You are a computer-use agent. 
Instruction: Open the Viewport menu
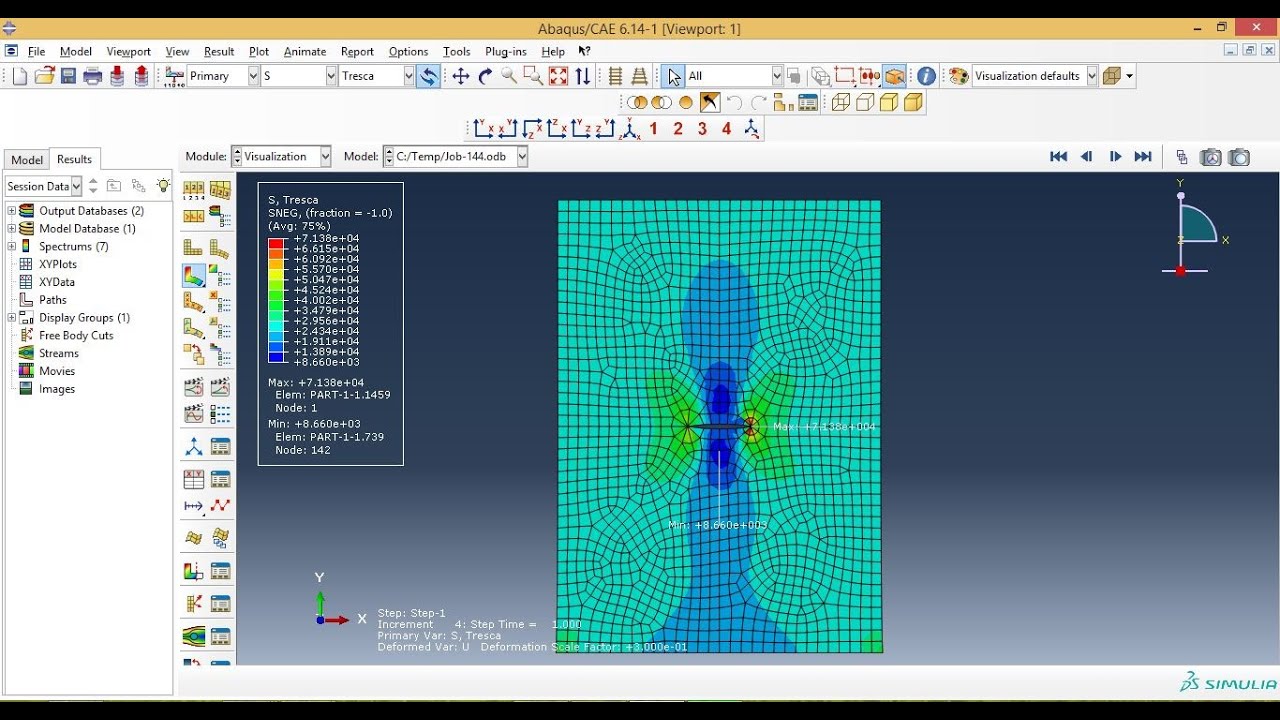coord(129,52)
